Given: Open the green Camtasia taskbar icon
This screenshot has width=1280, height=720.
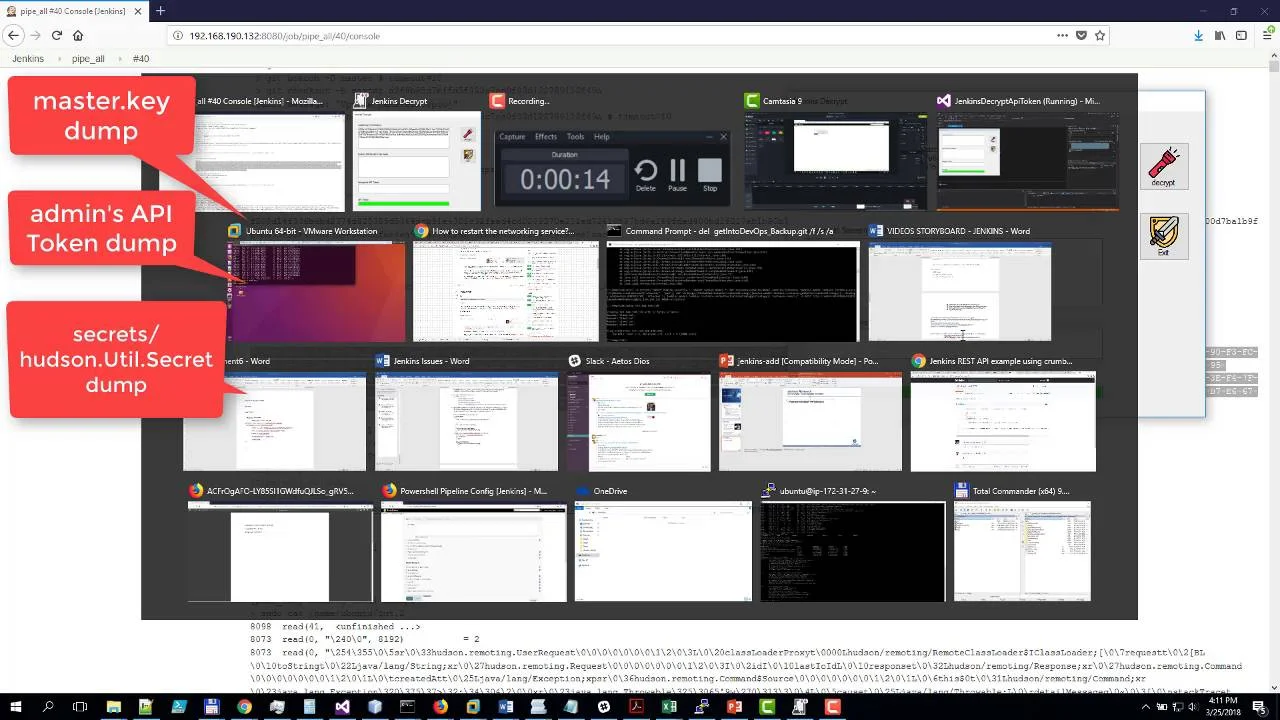Looking at the screenshot, I should tap(766, 706).
